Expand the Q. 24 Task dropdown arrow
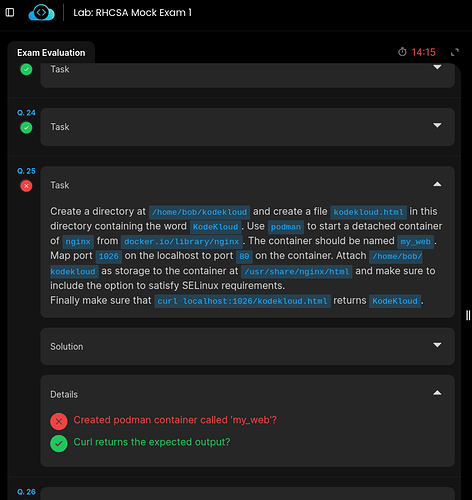Viewport: 472px width, 500px height. (437, 125)
